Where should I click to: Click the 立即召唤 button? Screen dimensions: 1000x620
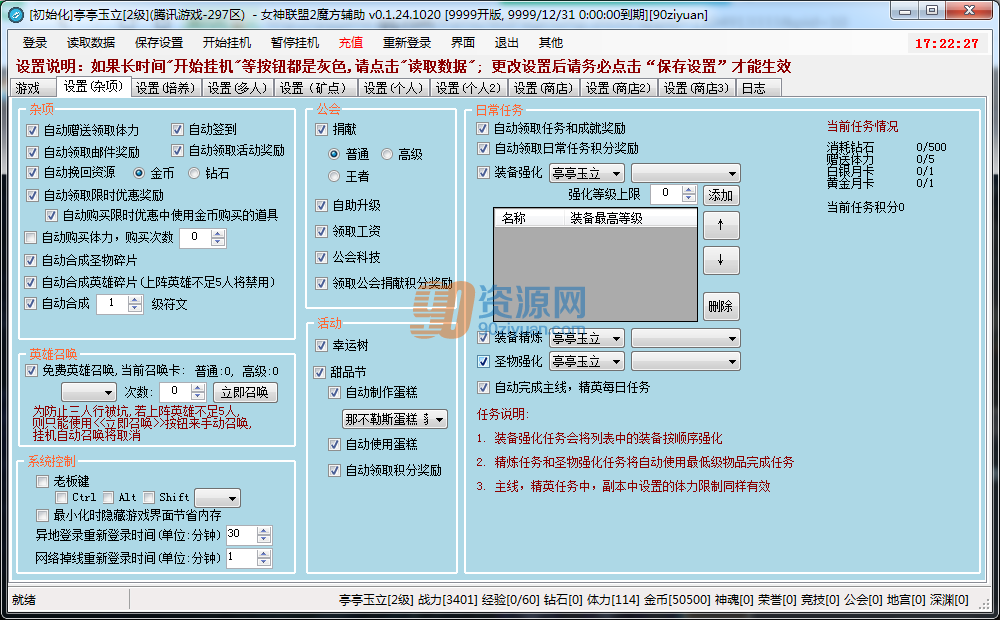point(246,392)
